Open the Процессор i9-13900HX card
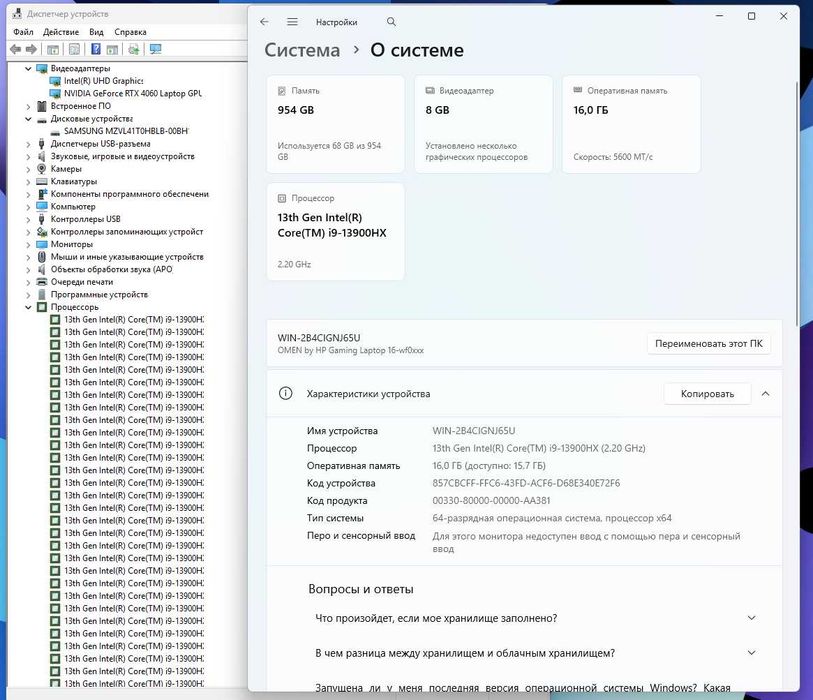 (335, 231)
